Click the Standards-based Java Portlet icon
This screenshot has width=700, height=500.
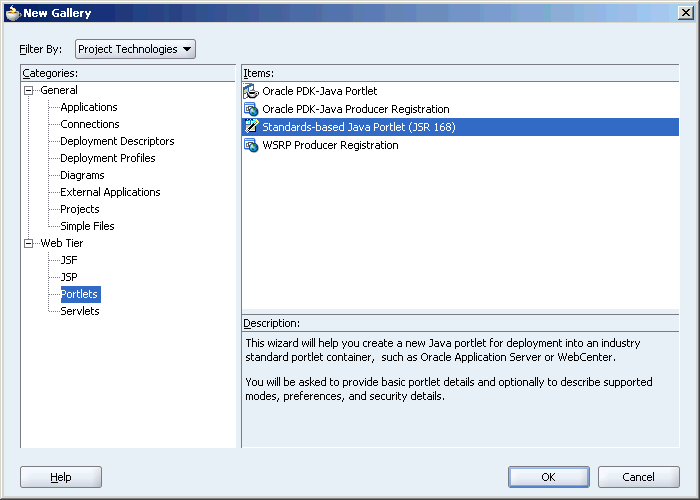[251, 127]
